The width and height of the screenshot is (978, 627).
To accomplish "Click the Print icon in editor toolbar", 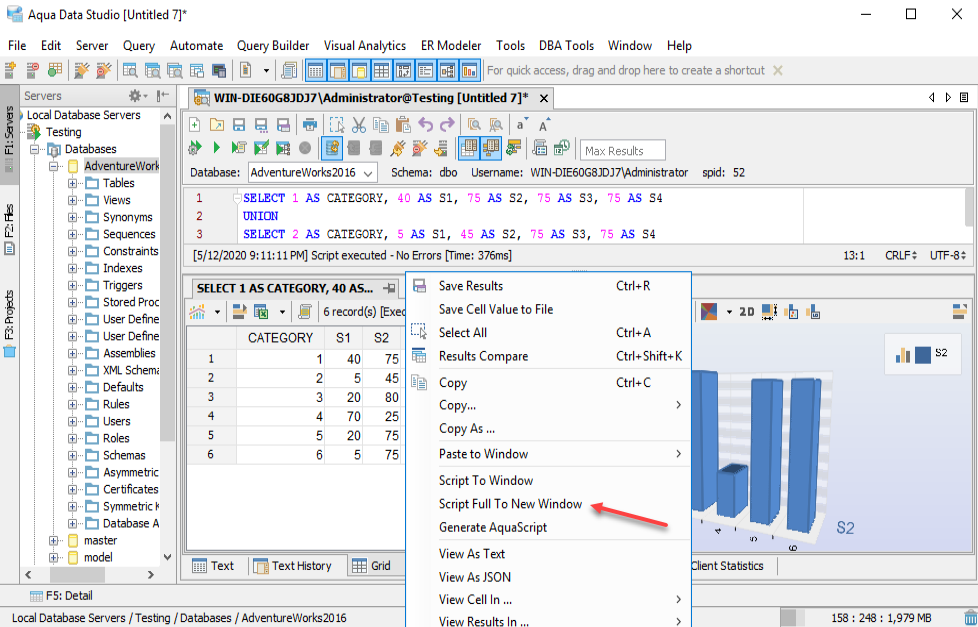I will pos(310,125).
